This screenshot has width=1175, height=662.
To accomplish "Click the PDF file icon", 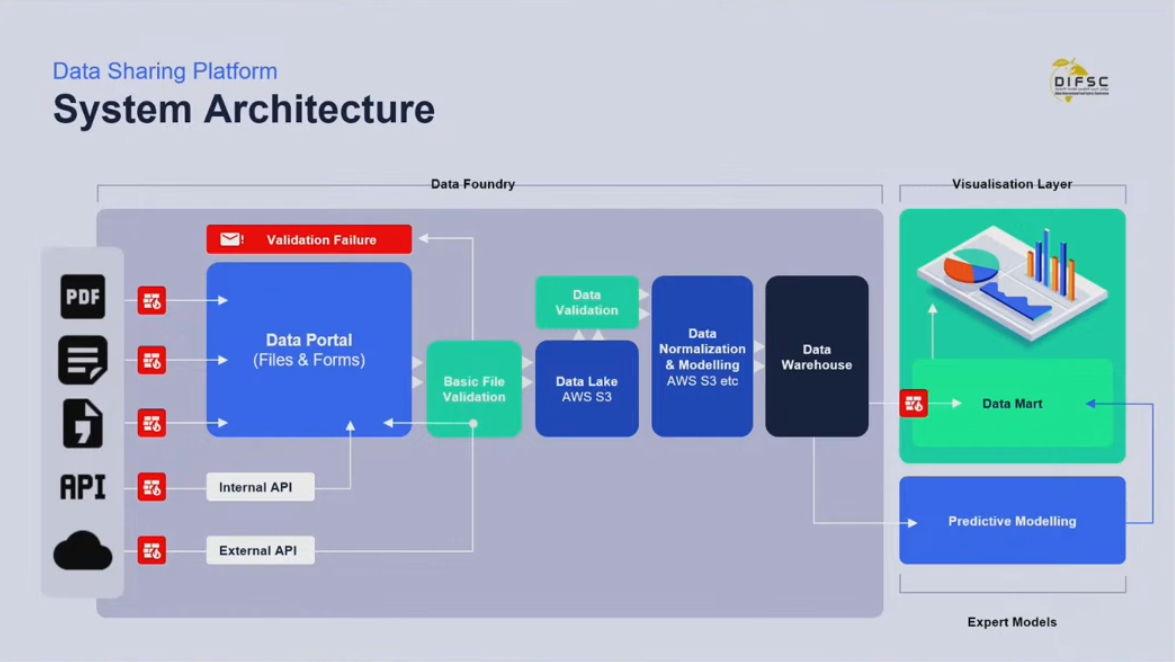I will click(x=82, y=297).
